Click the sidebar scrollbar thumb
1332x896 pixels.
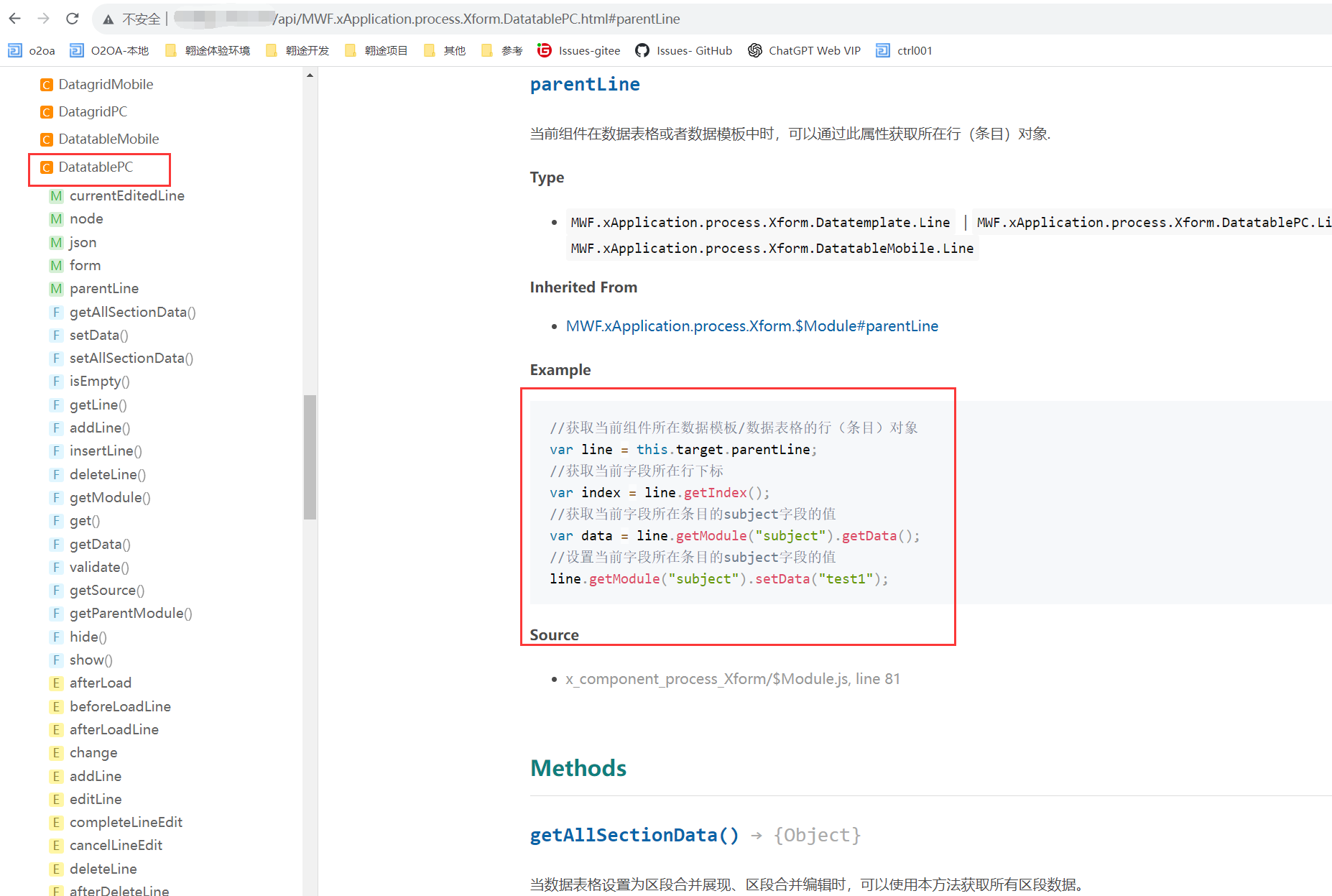pos(310,456)
